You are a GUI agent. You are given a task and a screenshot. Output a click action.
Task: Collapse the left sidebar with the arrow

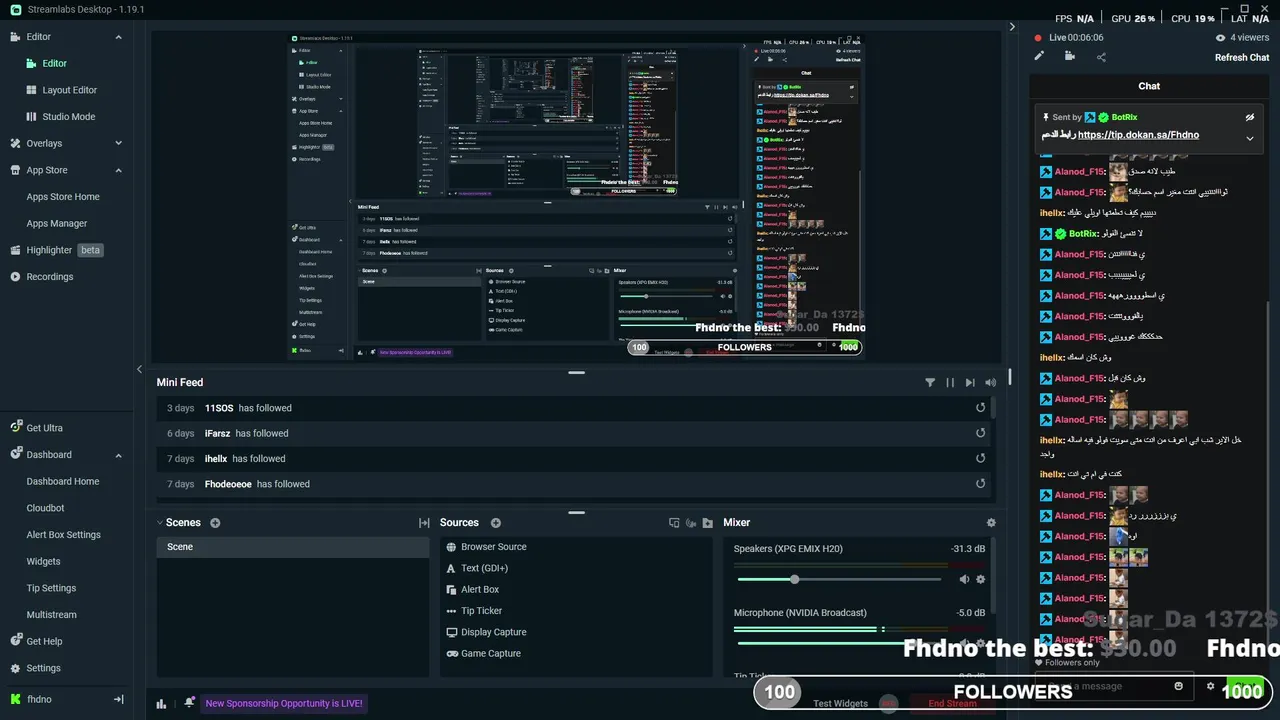[139, 370]
